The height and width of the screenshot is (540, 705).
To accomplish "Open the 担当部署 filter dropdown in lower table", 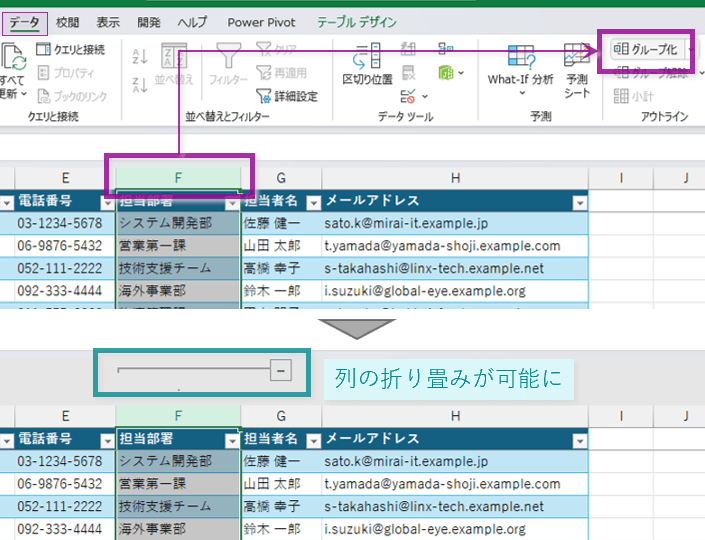I will pos(232,440).
